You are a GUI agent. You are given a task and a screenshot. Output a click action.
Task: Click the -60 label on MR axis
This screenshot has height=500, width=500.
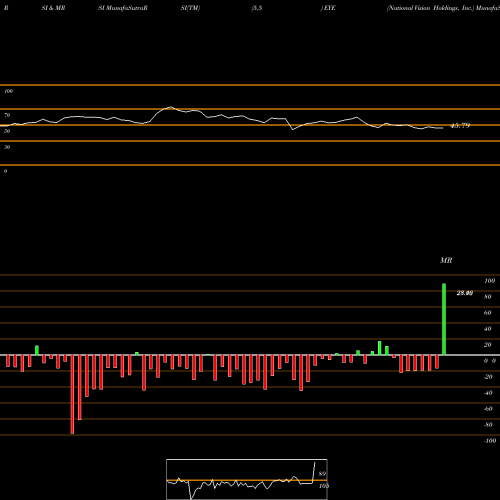488,409
